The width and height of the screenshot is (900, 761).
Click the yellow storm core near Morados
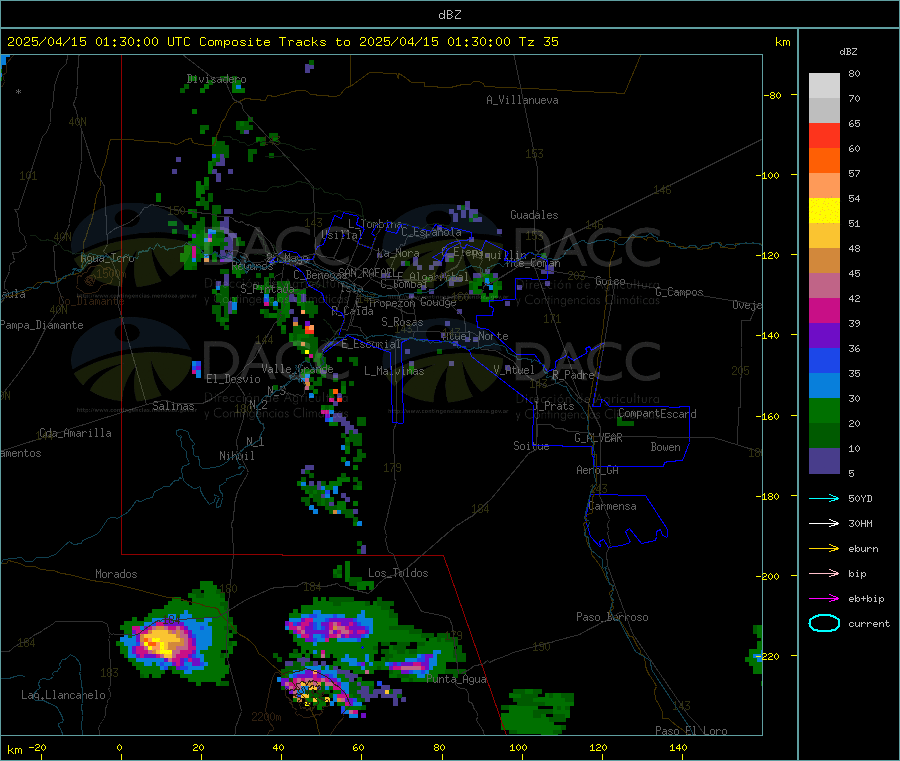tap(160, 640)
